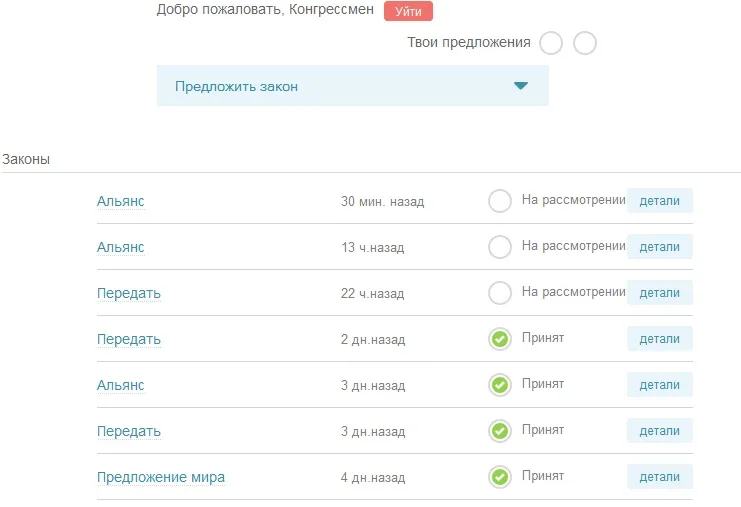Show детали for the Предложение мира law
The width and height of the screenshot is (741, 507).
pos(659,477)
